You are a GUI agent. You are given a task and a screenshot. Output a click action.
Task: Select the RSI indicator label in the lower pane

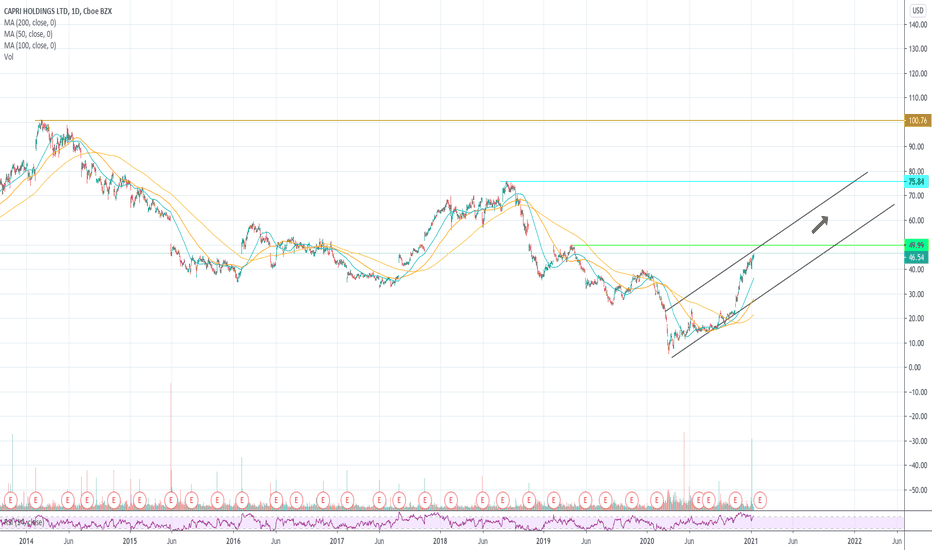coord(23,522)
